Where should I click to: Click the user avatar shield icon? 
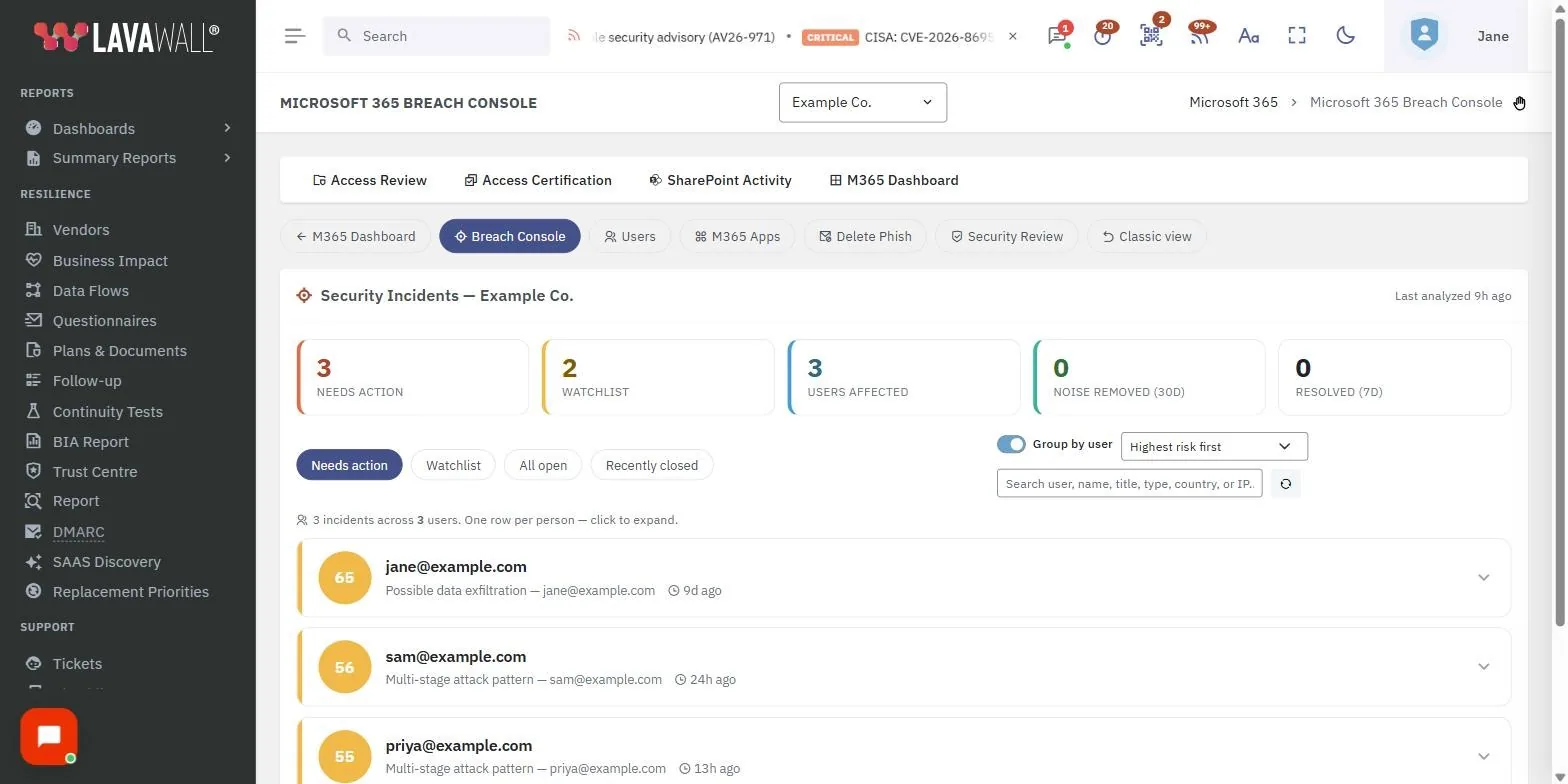pyautogui.click(x=1424, y=36)
